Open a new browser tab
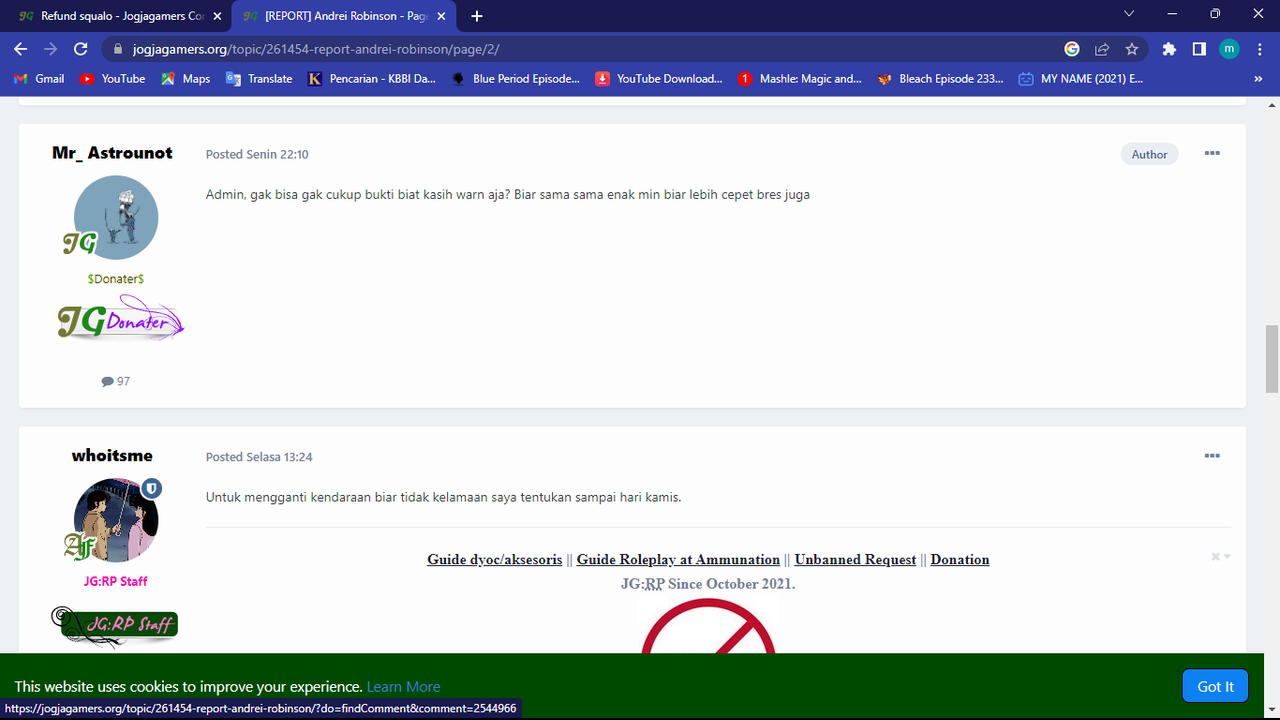The width and height of the screenshot is (1280, 720). point(477,16)
